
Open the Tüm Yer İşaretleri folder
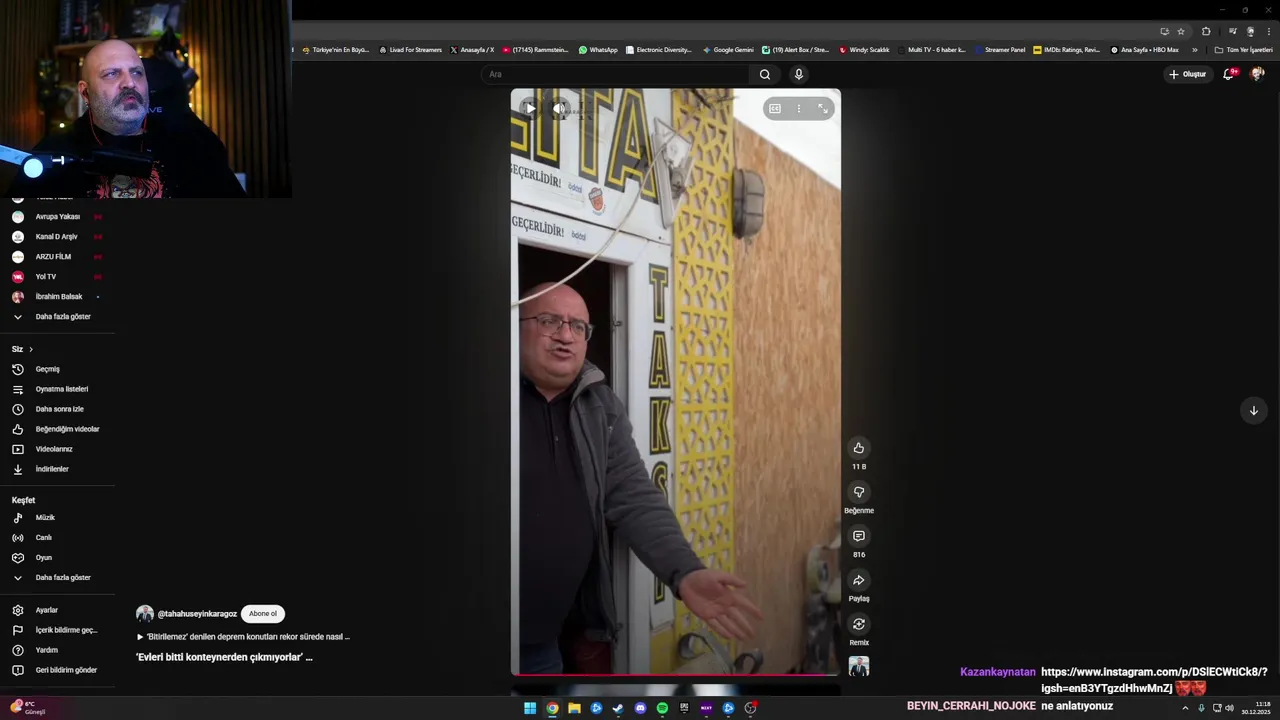(x=1244, y=49)
